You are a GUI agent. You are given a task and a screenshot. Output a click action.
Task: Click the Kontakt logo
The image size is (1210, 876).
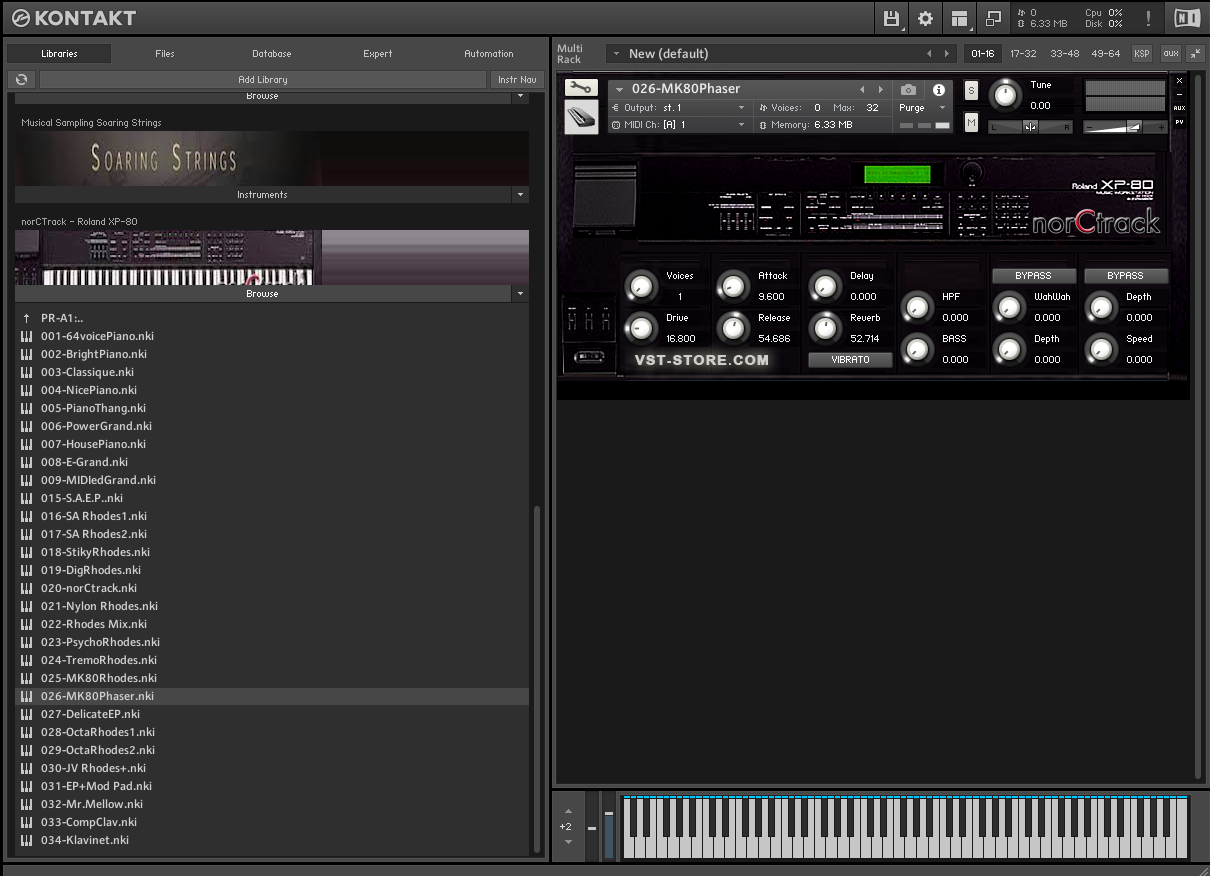[74, 18]
